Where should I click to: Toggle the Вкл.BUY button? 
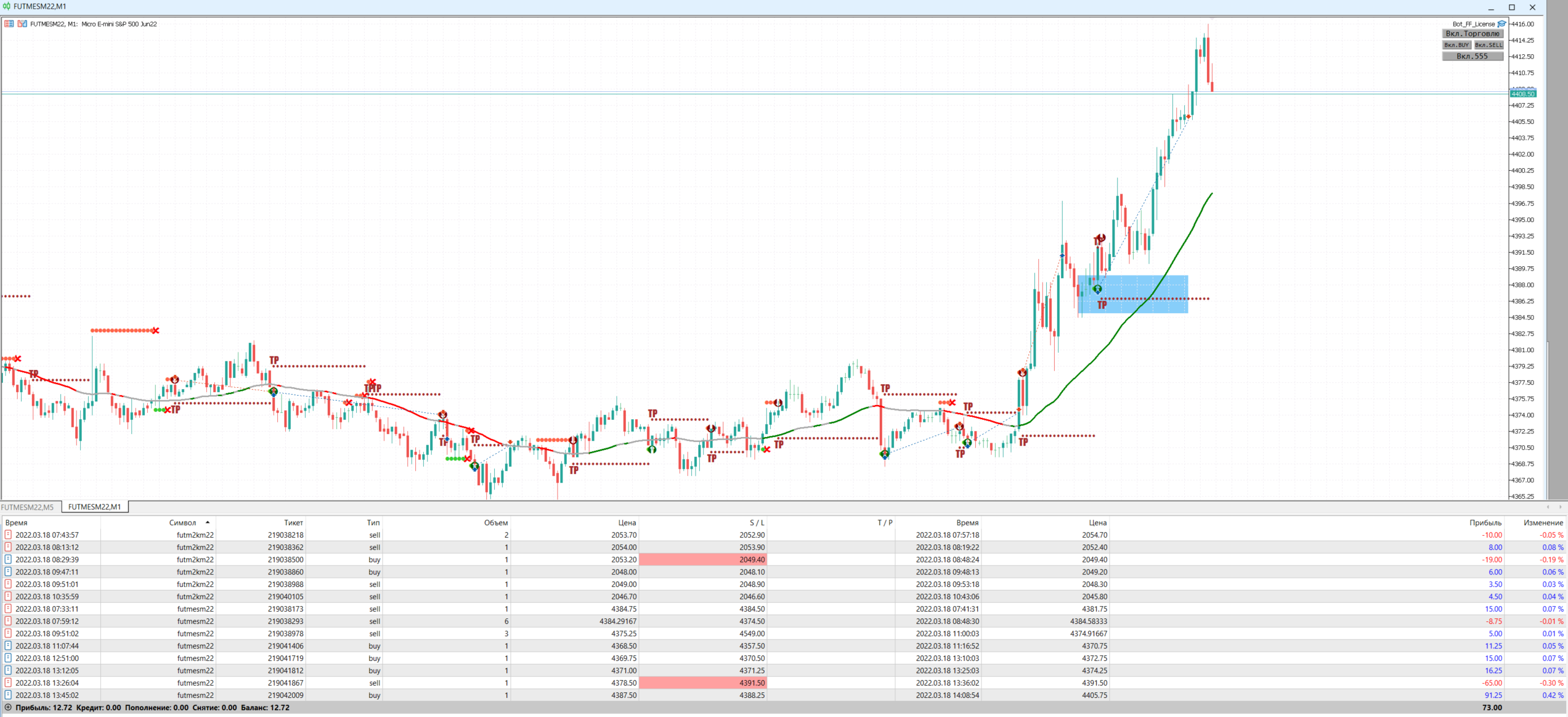(1456, 45)
